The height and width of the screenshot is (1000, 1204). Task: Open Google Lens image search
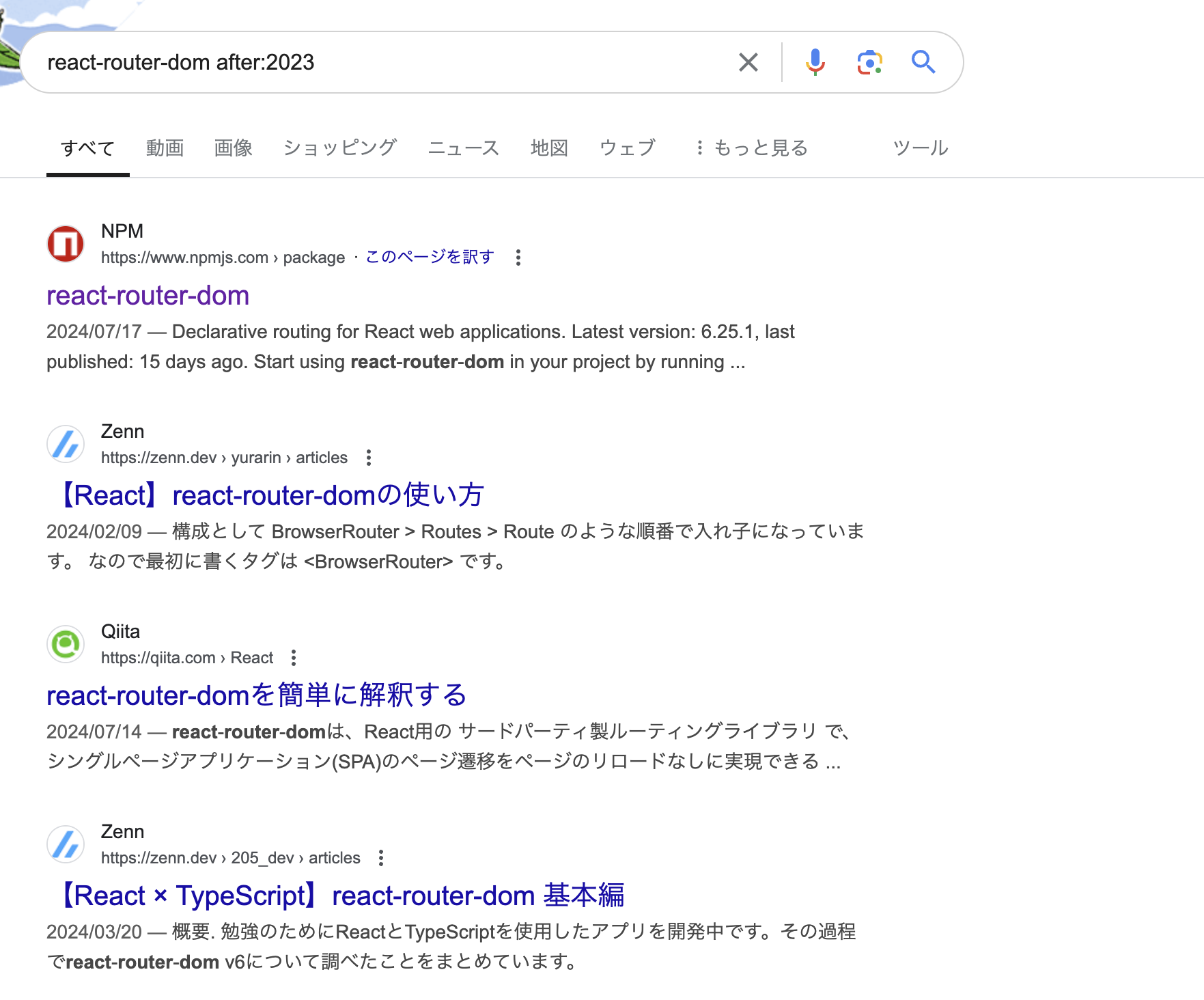pos(869,62)
